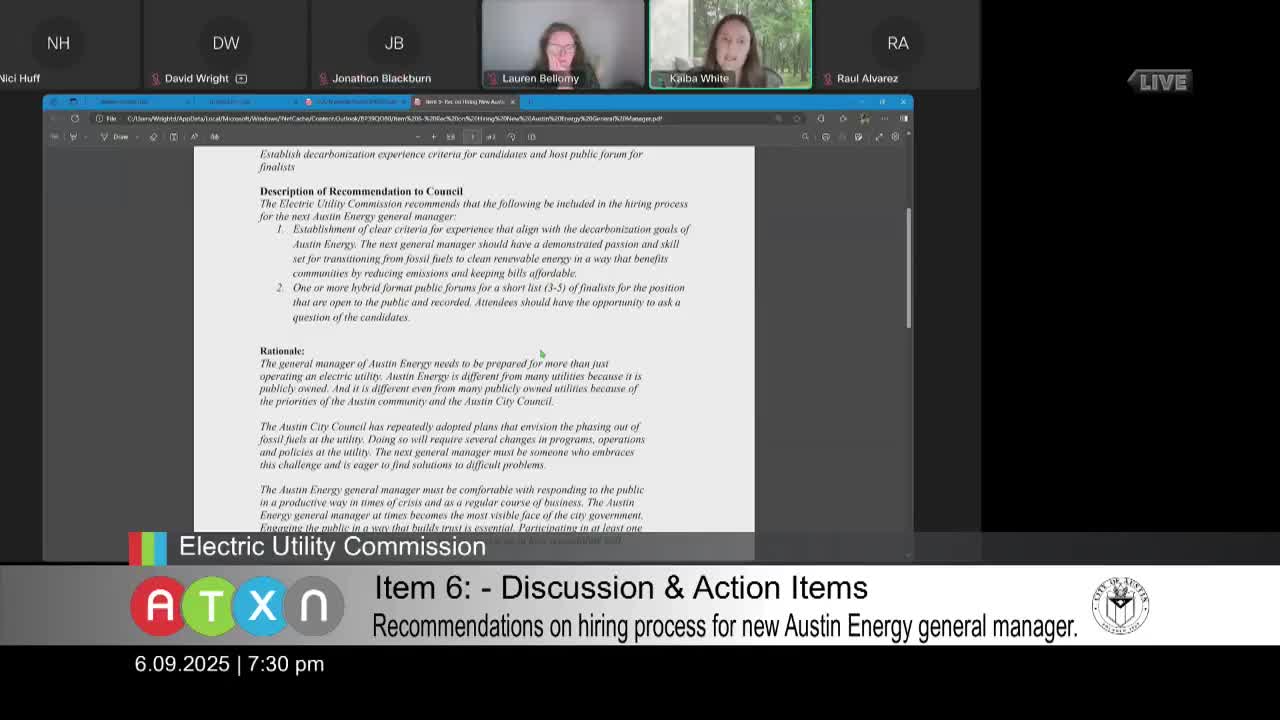The width and height of the screenshot is (1280, 720).
Task: Select the Draw tool in PDF toolbar
Action: 113,137
